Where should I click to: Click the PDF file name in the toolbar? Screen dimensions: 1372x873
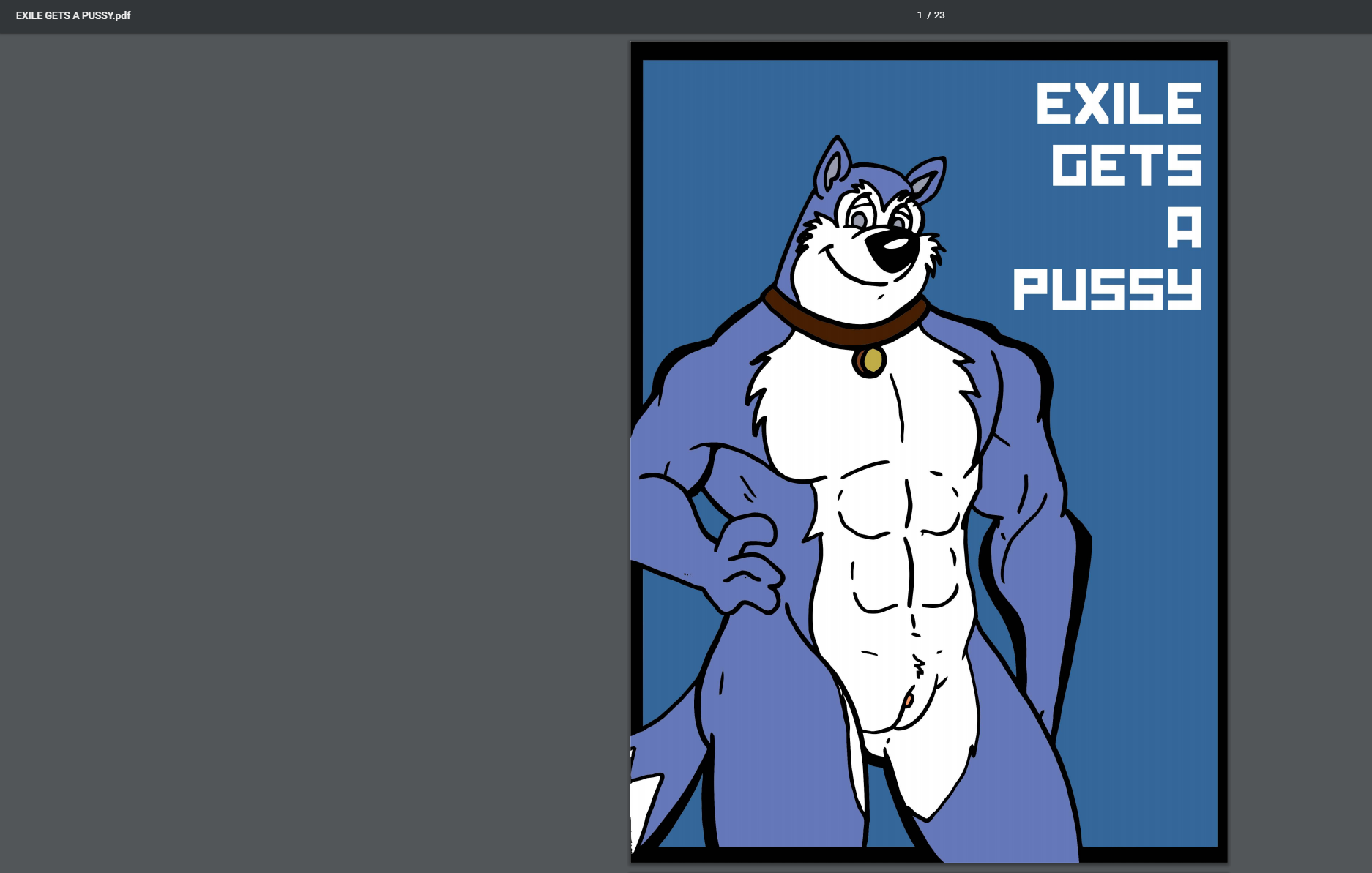73,15
